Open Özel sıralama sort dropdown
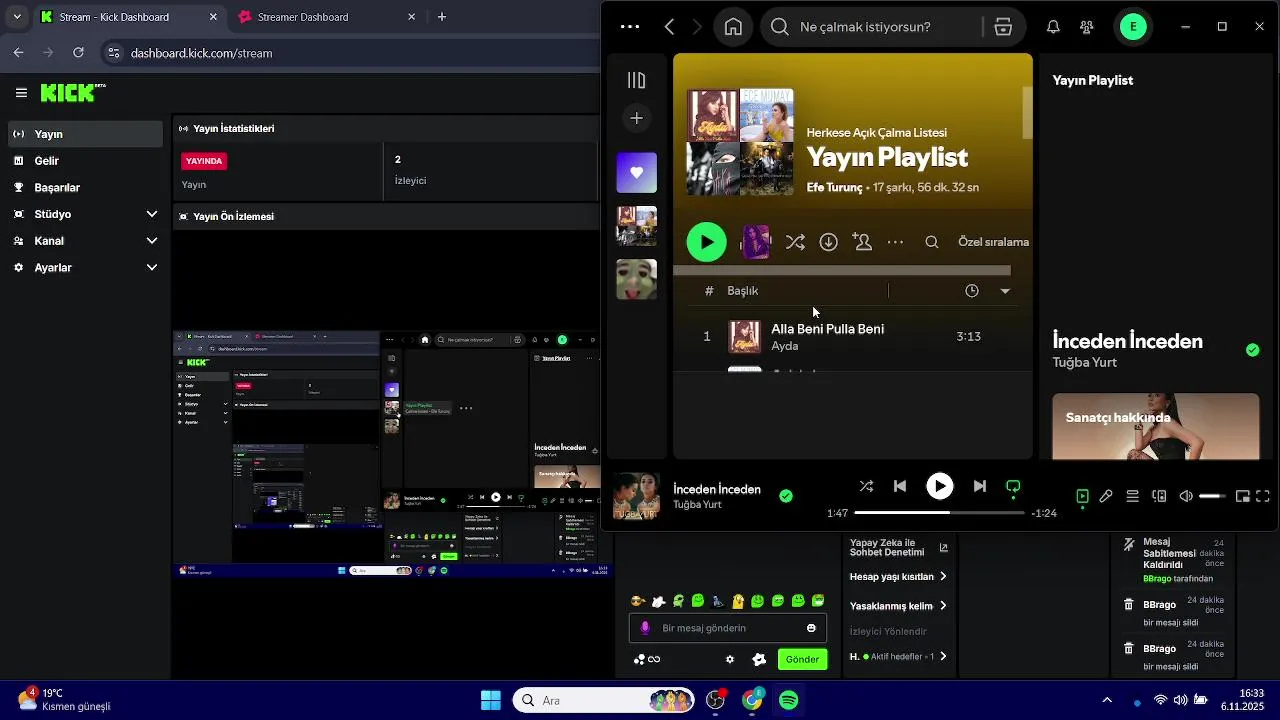This screenshot has height=720, width=1280. click(x=993, y=242)
